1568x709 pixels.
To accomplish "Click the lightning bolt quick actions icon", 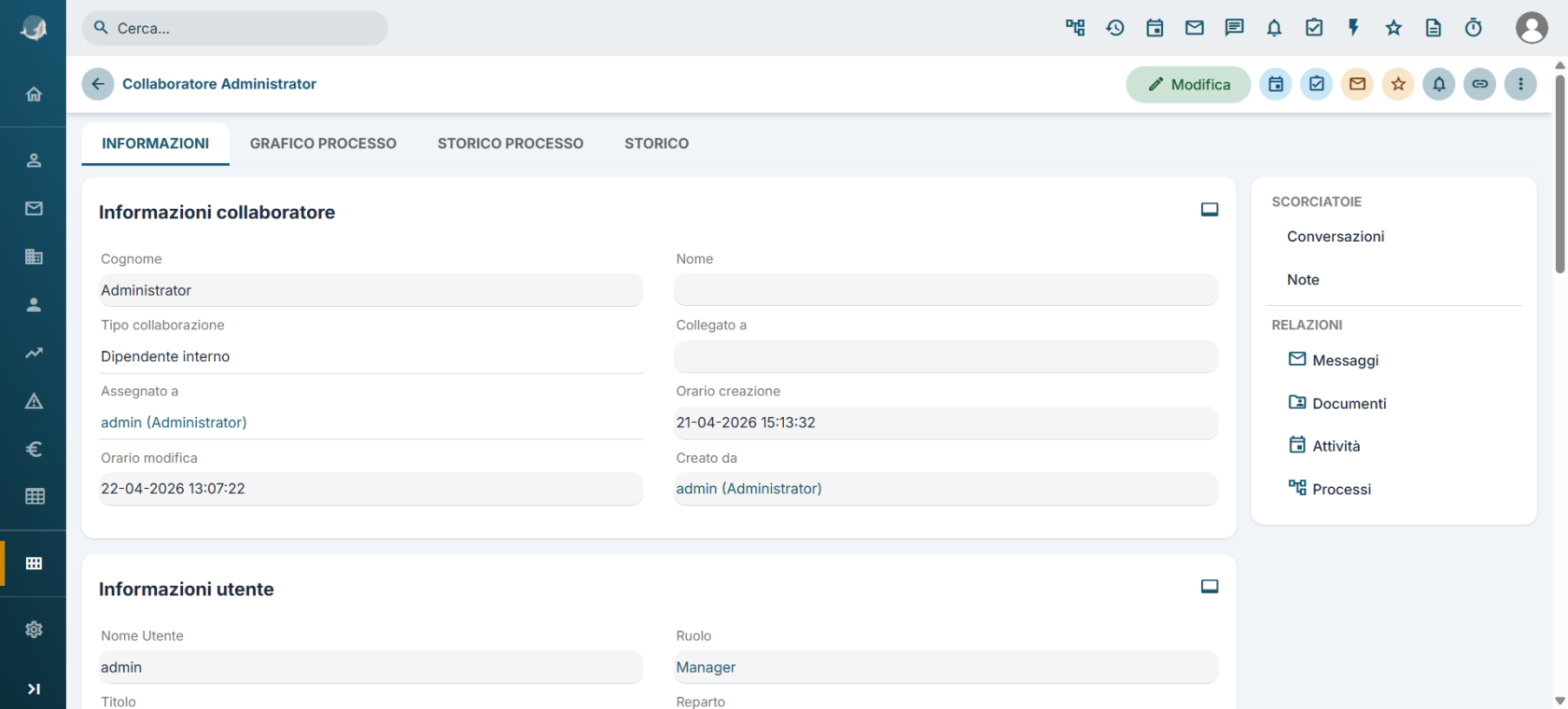I will click(1353, 28).
